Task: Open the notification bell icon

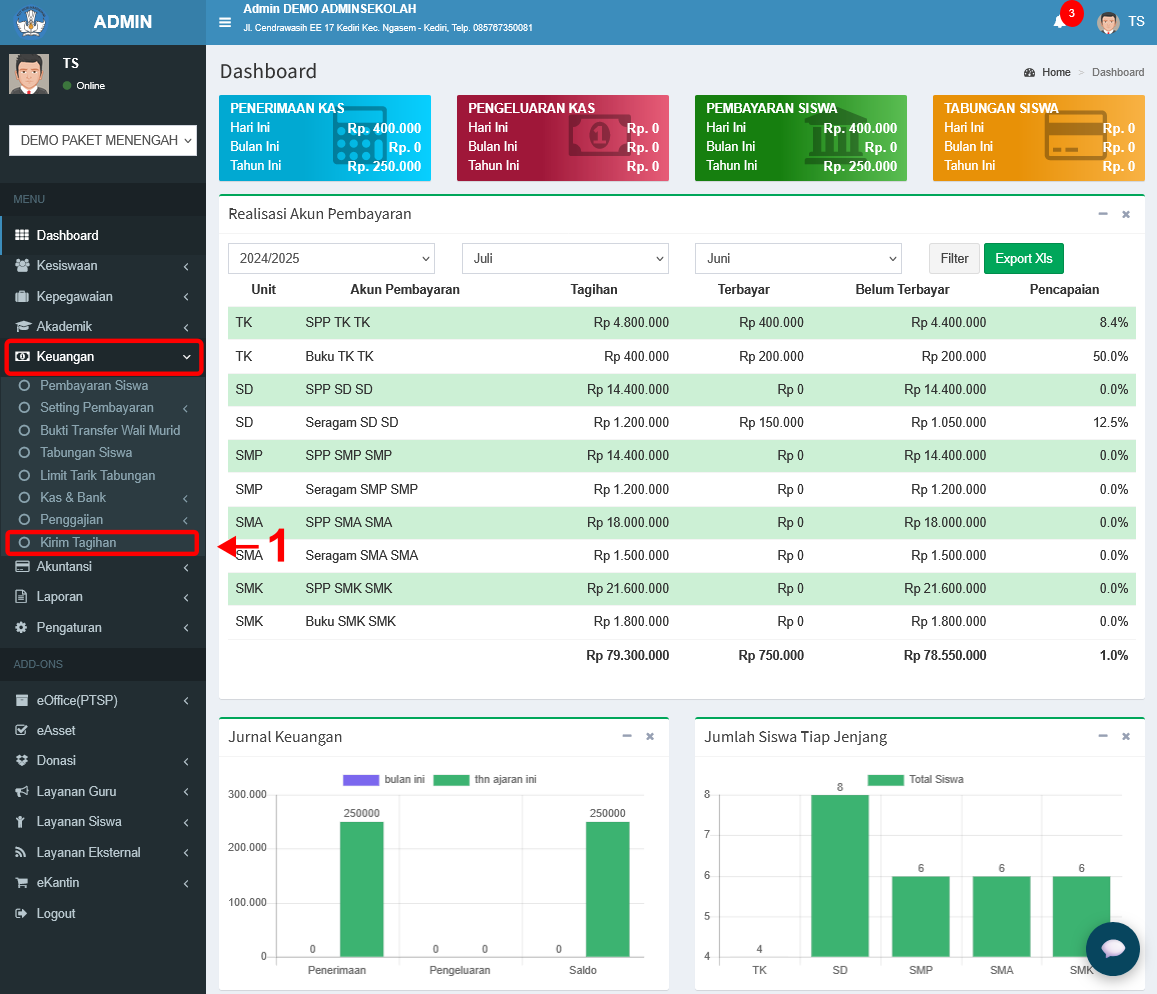Action: (x=1060, y=21)
